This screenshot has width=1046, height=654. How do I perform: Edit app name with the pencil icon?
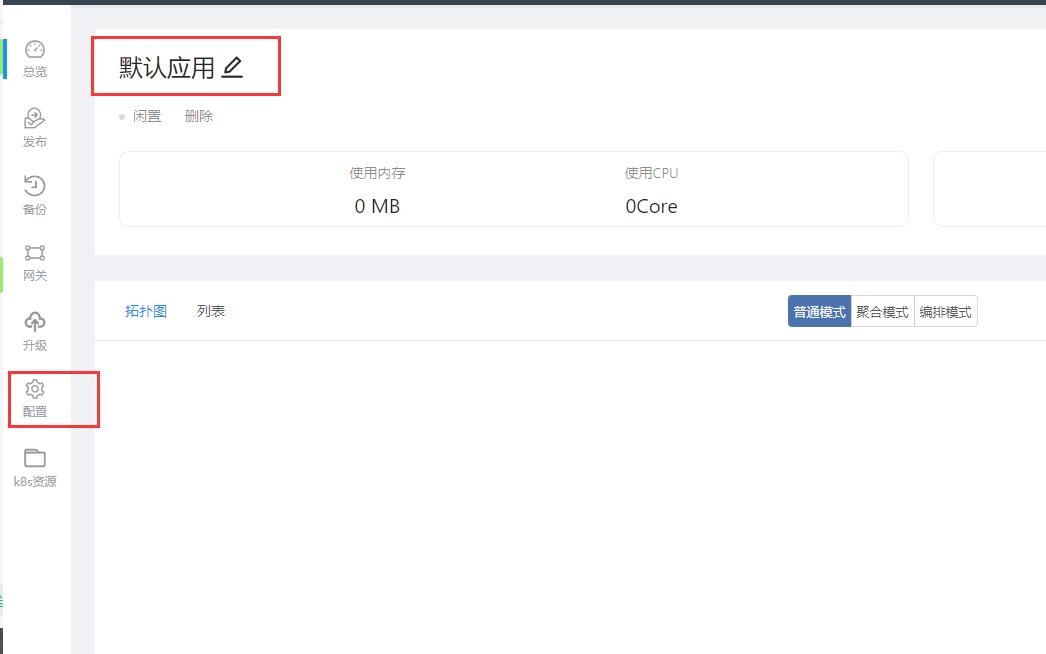(x=232, y=67)
